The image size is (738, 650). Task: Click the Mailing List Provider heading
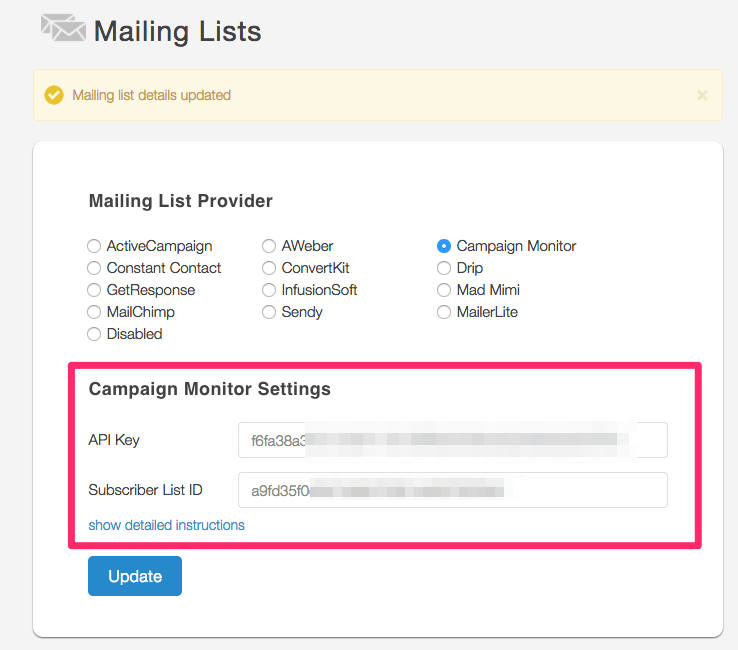[x=181, y=201]
